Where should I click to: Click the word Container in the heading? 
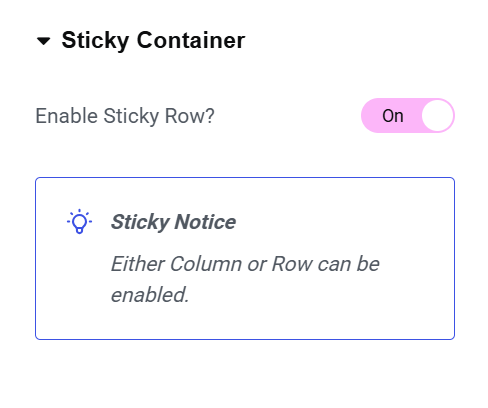point(191,40)
